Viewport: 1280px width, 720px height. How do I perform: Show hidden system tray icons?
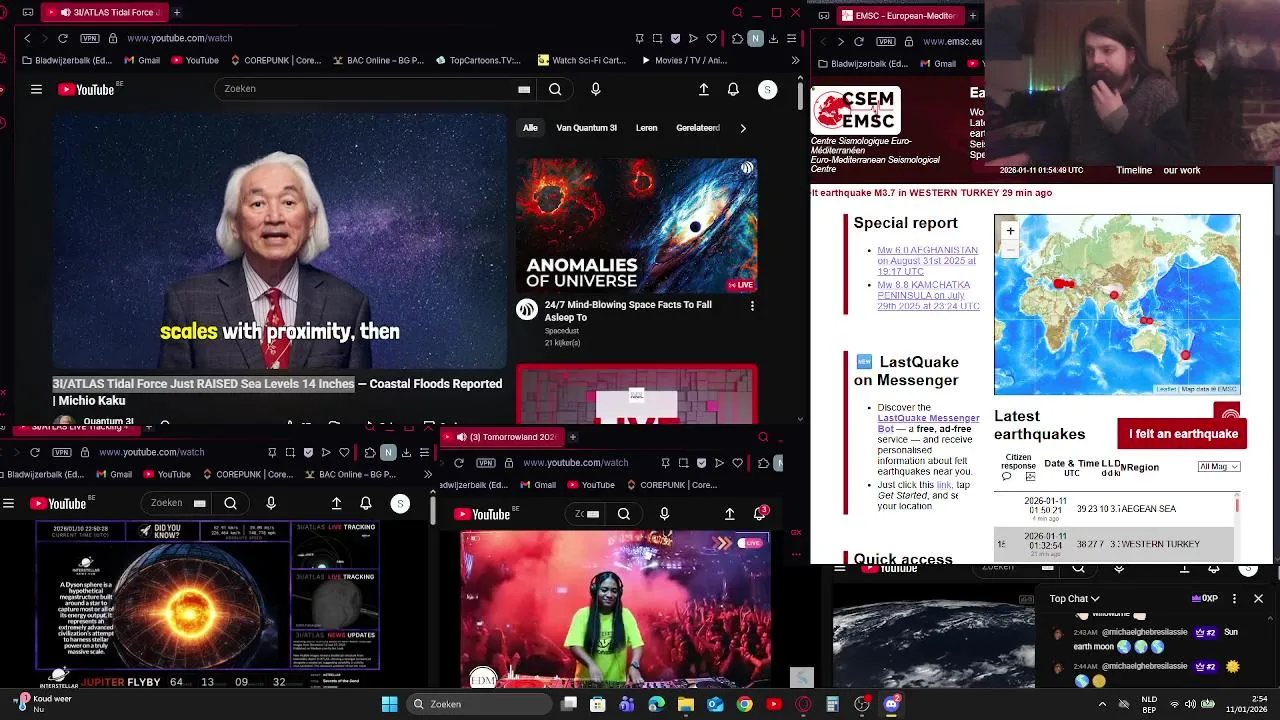(x=1102, y=704)
